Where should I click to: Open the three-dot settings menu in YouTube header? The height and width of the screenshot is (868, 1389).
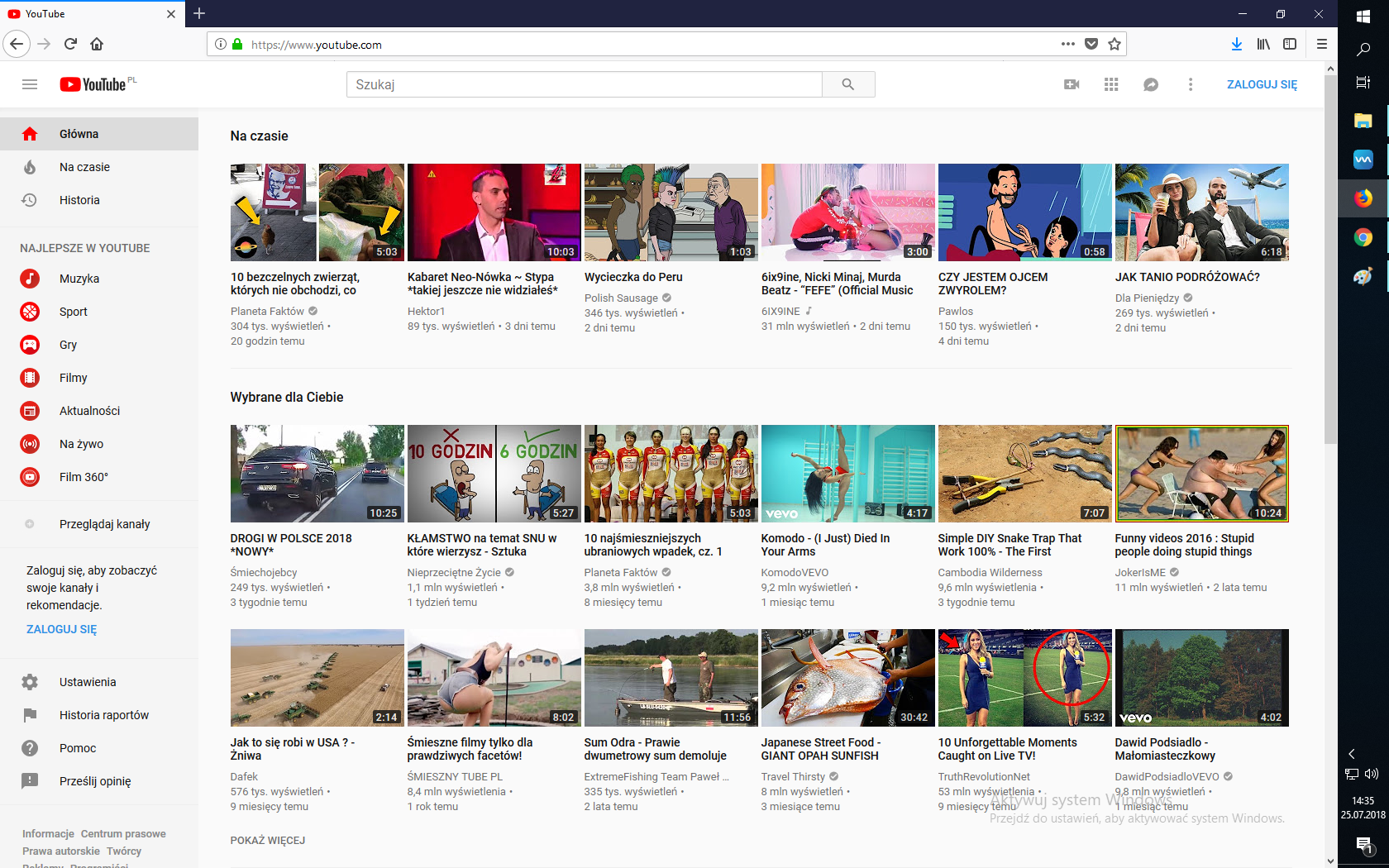[x=1191, y=84]
